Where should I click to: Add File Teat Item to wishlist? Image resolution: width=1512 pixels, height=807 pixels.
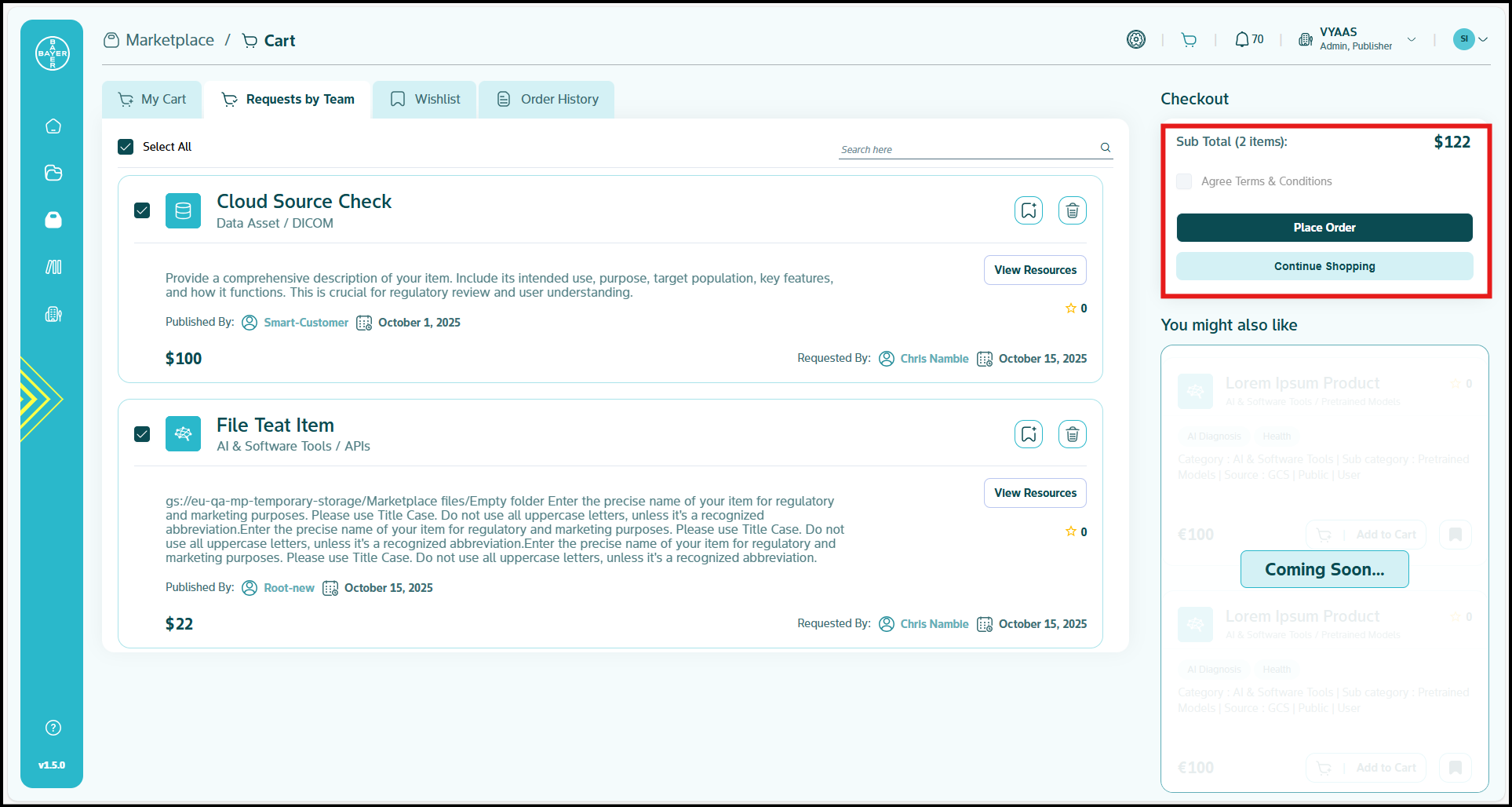1028,434
